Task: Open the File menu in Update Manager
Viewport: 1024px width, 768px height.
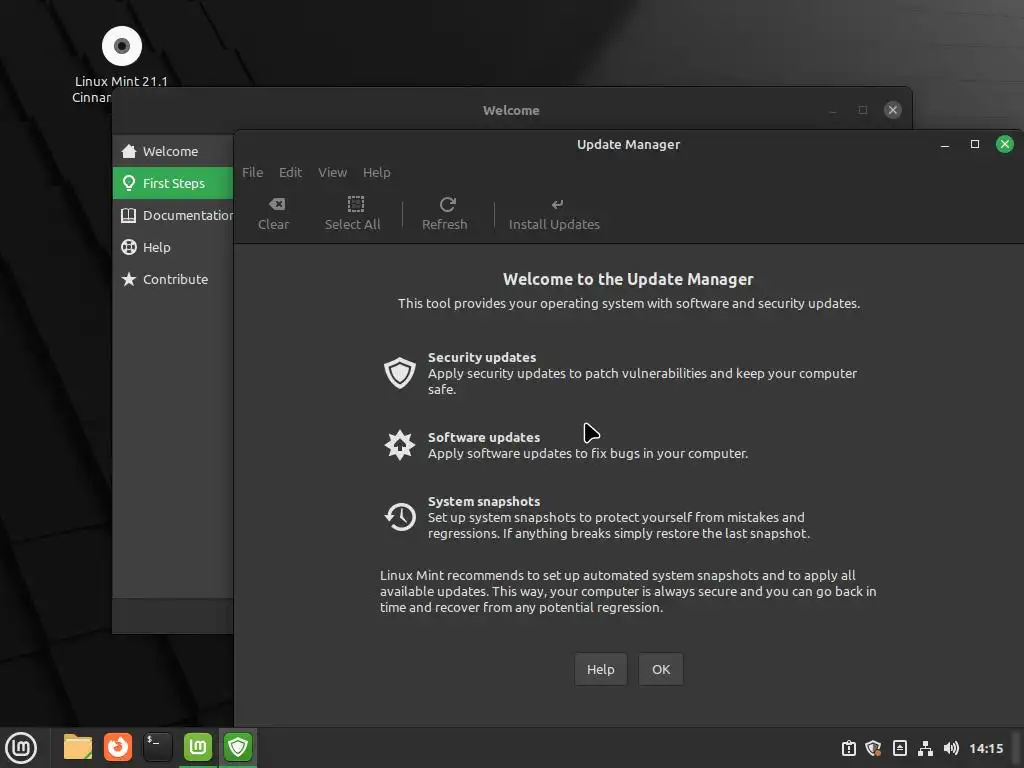Action: click(253, 172)
